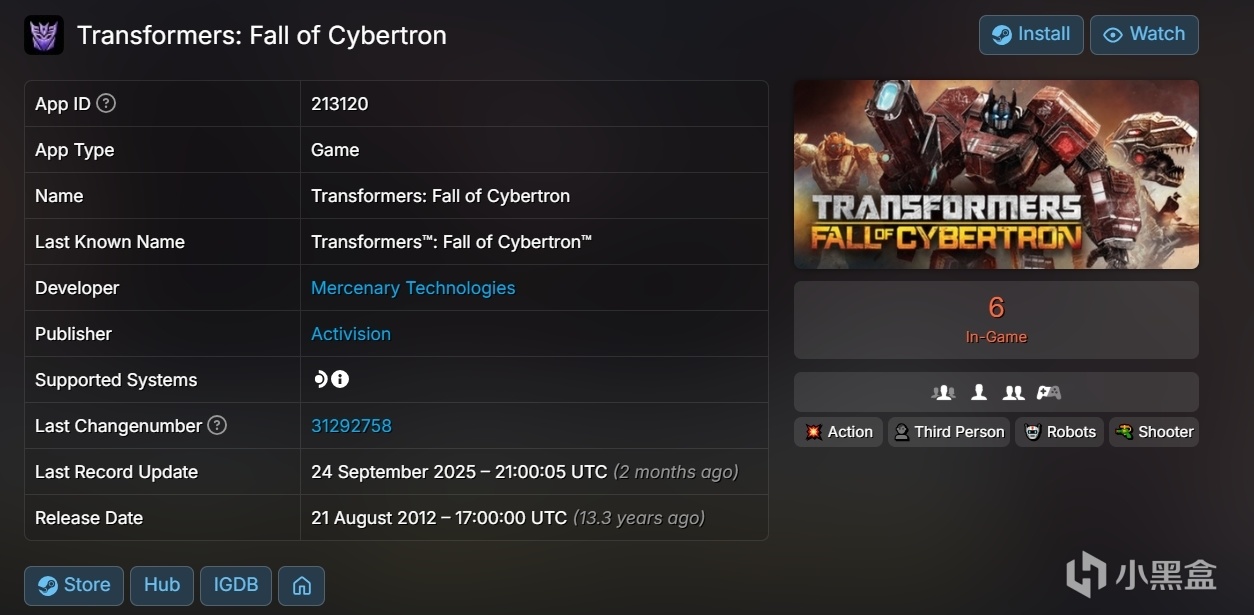Click the Last Record Update date value
Image resolution: width=1254 pixels, height=615 pixels.
click(459, 472)
